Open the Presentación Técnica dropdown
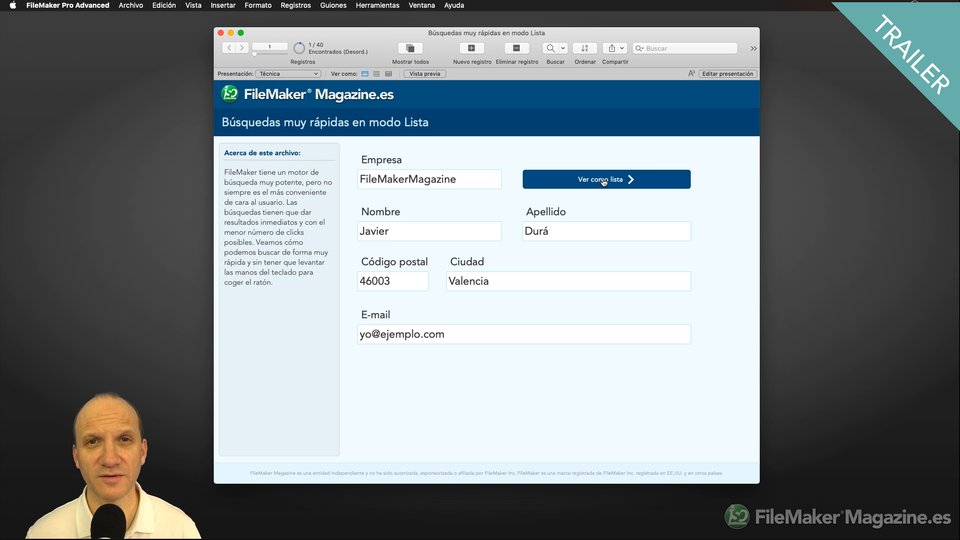The height and width of the screenshot is (540, 960). (x=288, y=73)
